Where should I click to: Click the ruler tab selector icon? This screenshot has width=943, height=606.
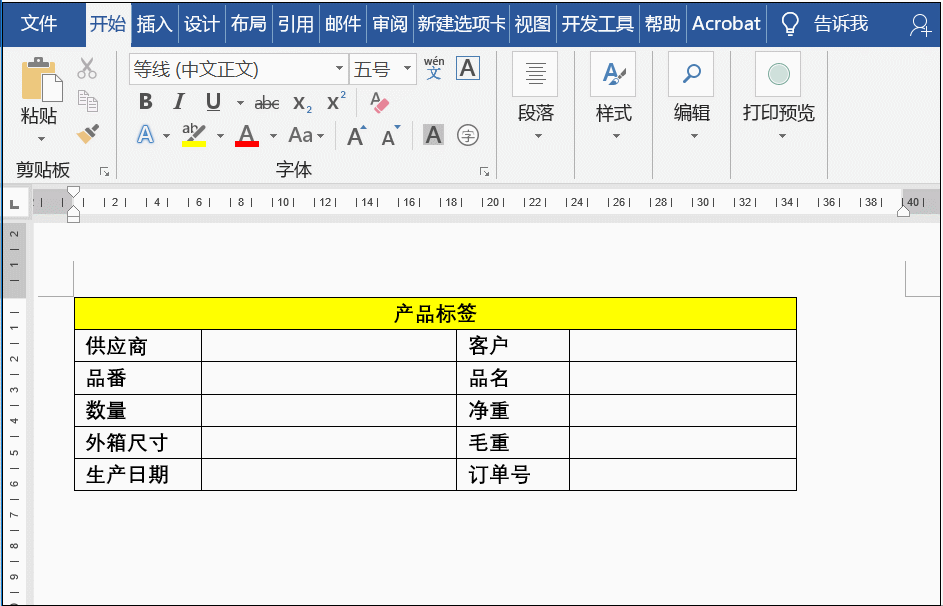(15, 204)
